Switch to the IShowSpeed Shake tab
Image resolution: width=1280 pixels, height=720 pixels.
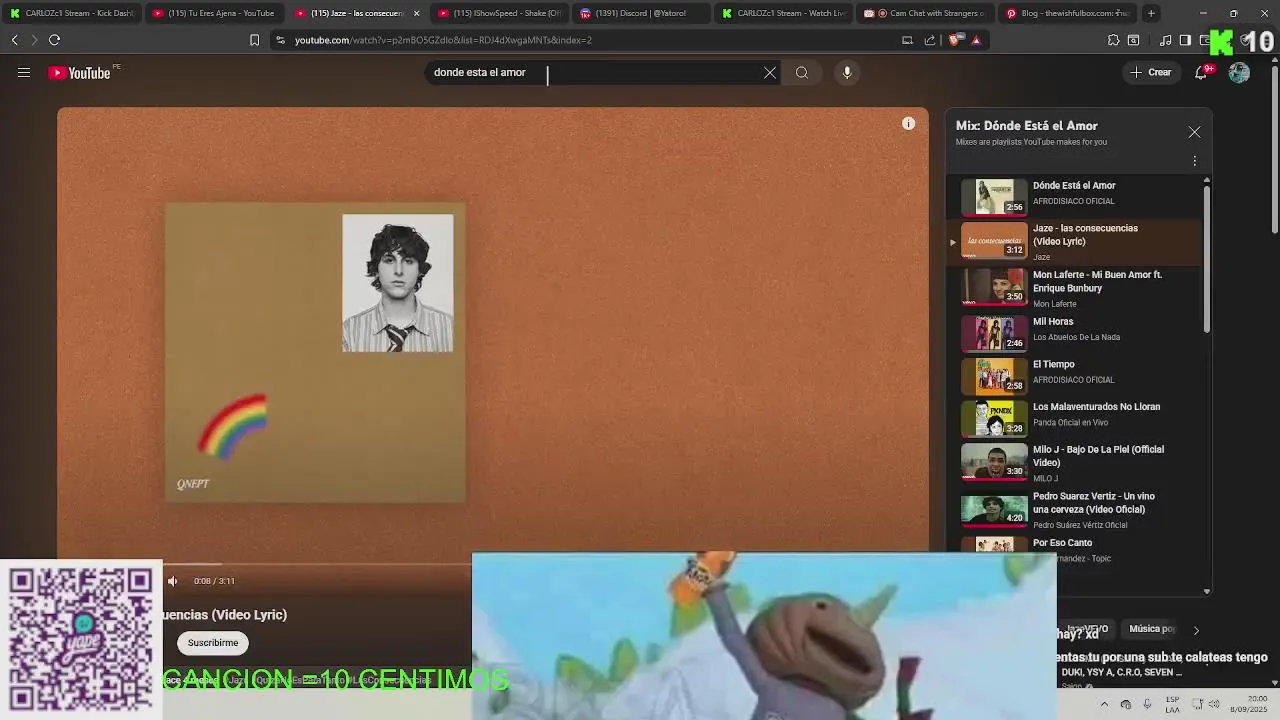click(x=499, y=13)
